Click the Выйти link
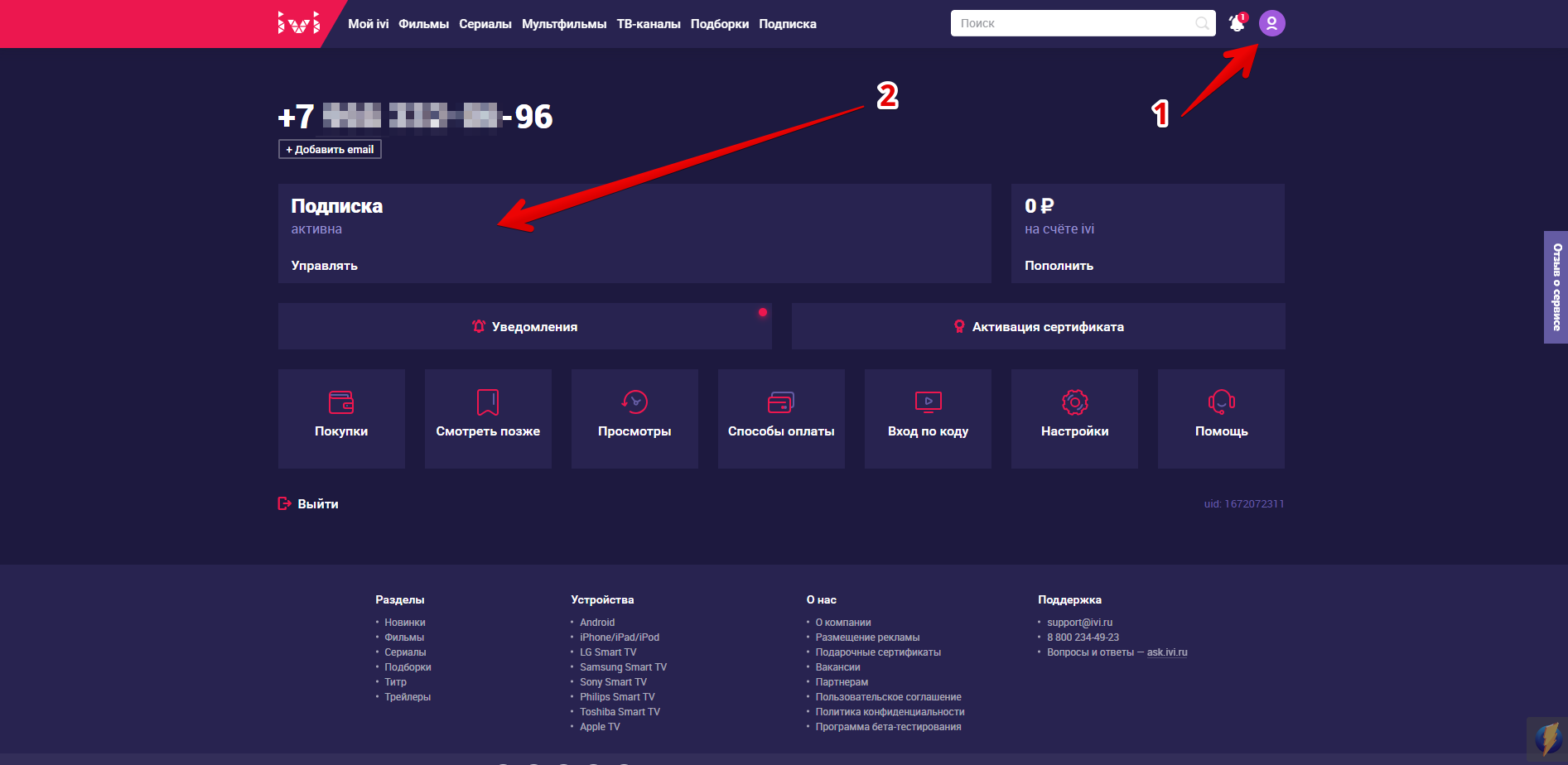 click(x=318, y=503)
